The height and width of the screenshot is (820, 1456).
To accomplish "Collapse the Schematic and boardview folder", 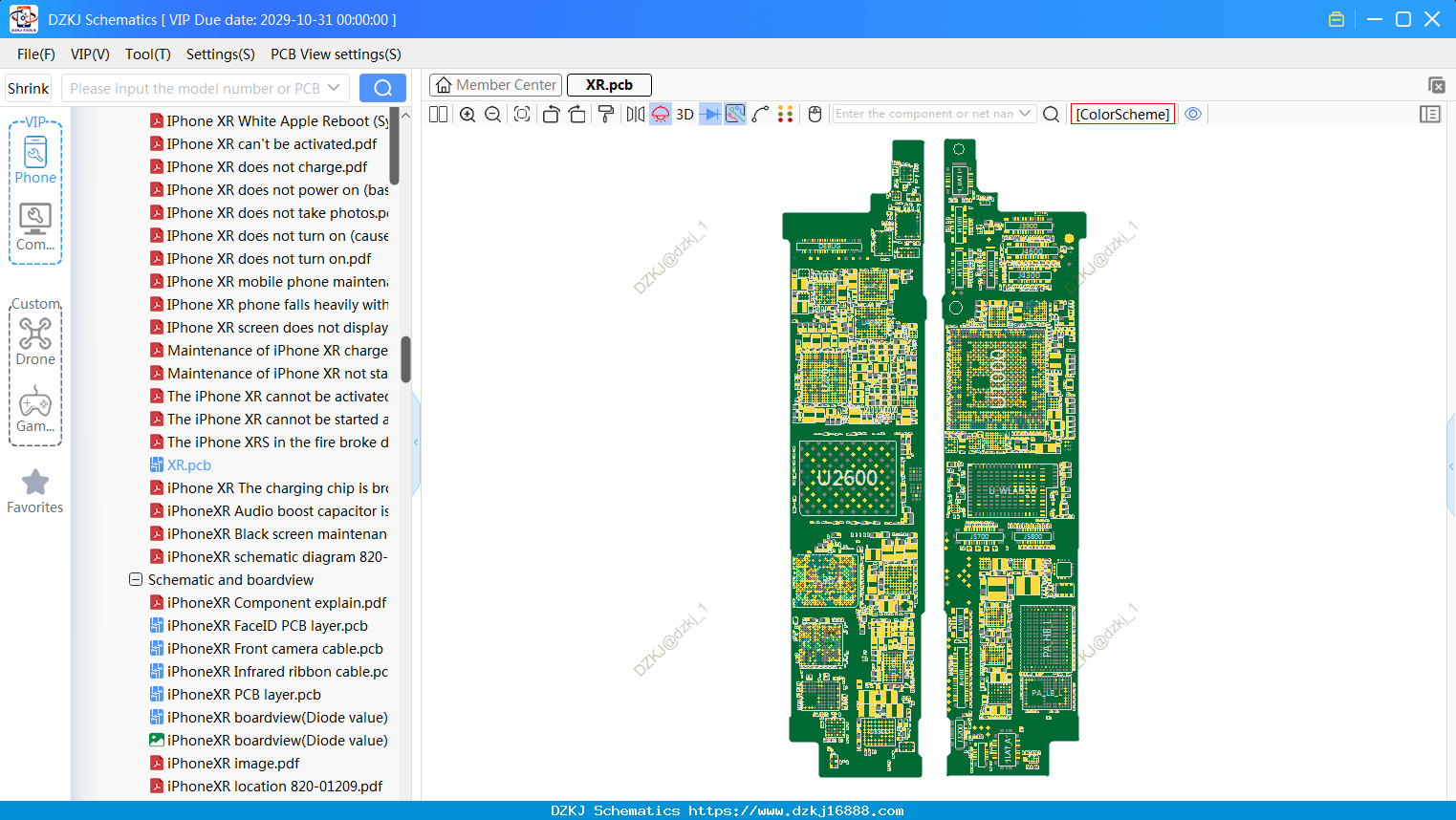I will pyautogui.click(x=136, y=580).
